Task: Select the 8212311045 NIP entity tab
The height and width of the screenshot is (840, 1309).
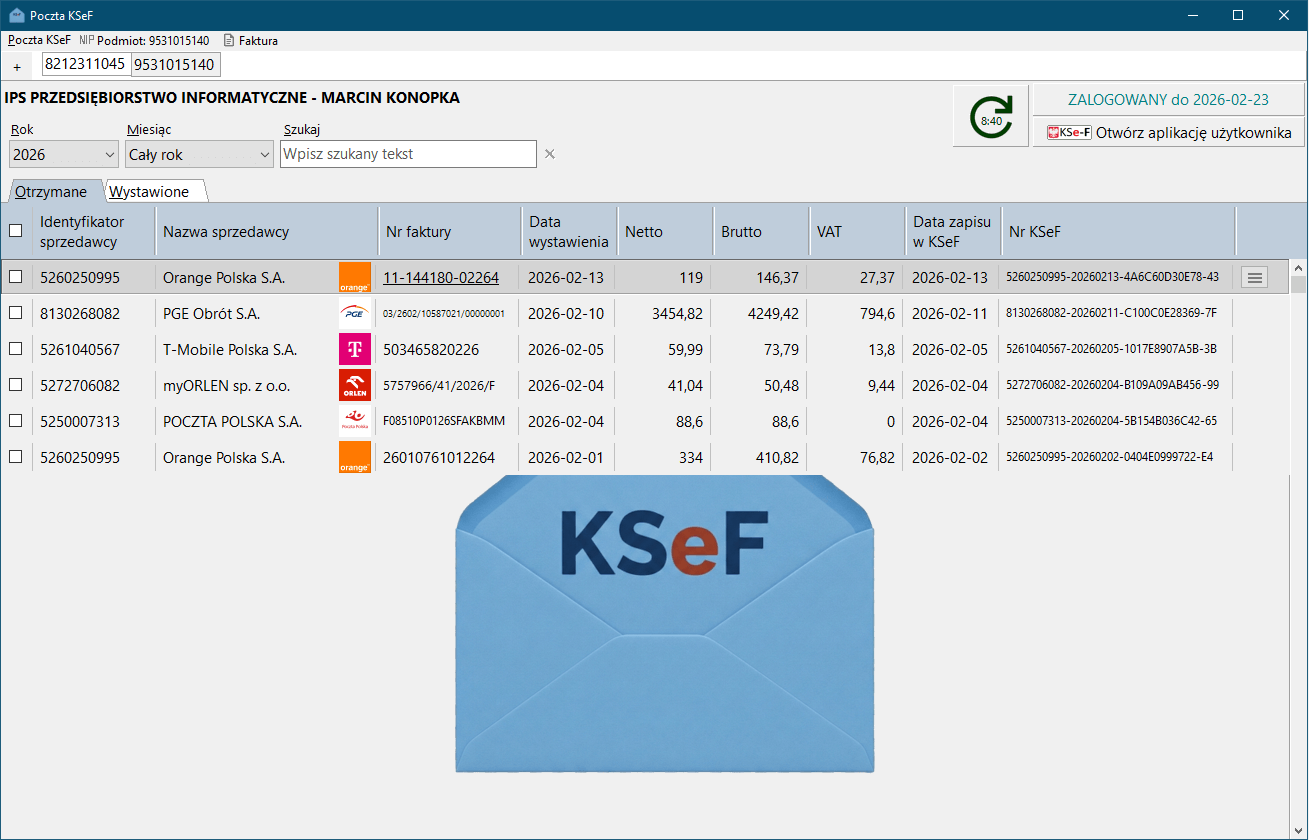Action: click(x=85, y=64)
